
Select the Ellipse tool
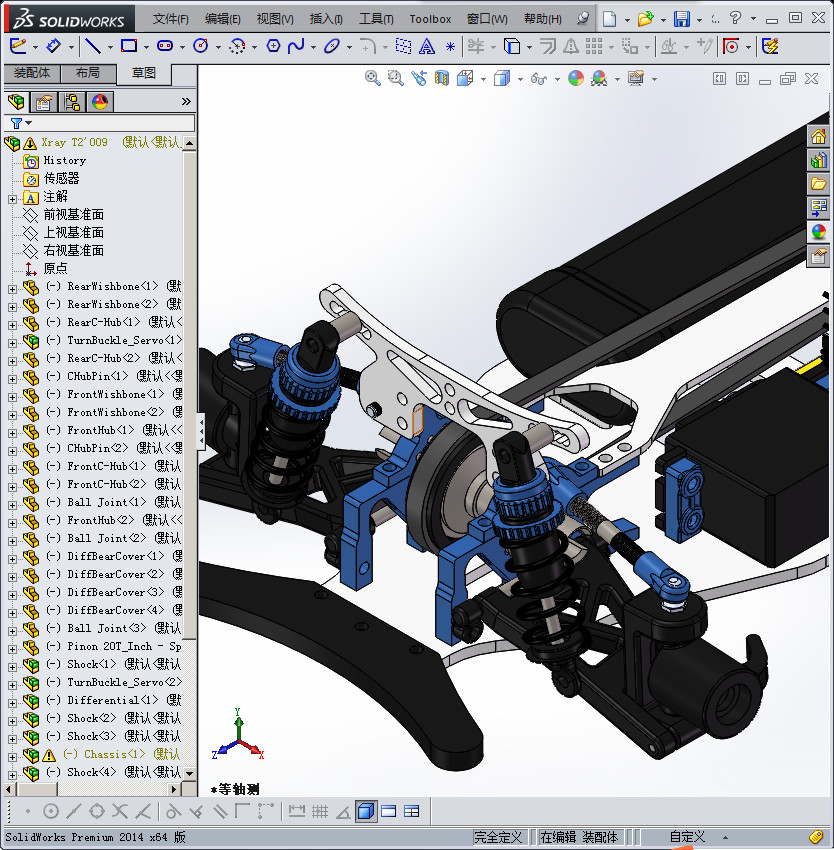pos(331,46)
